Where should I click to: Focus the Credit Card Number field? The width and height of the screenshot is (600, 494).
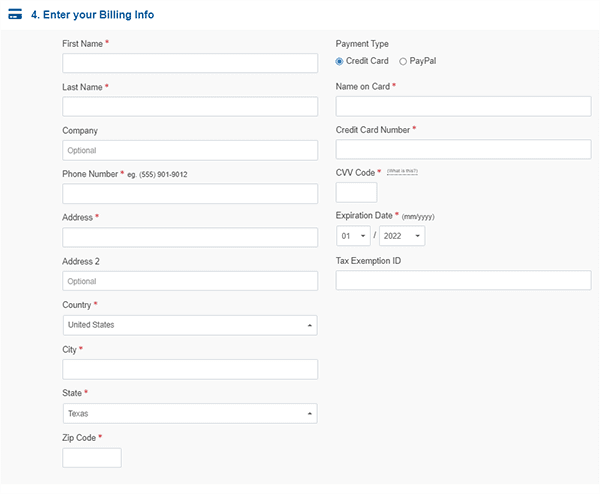[x=463, y=150]
